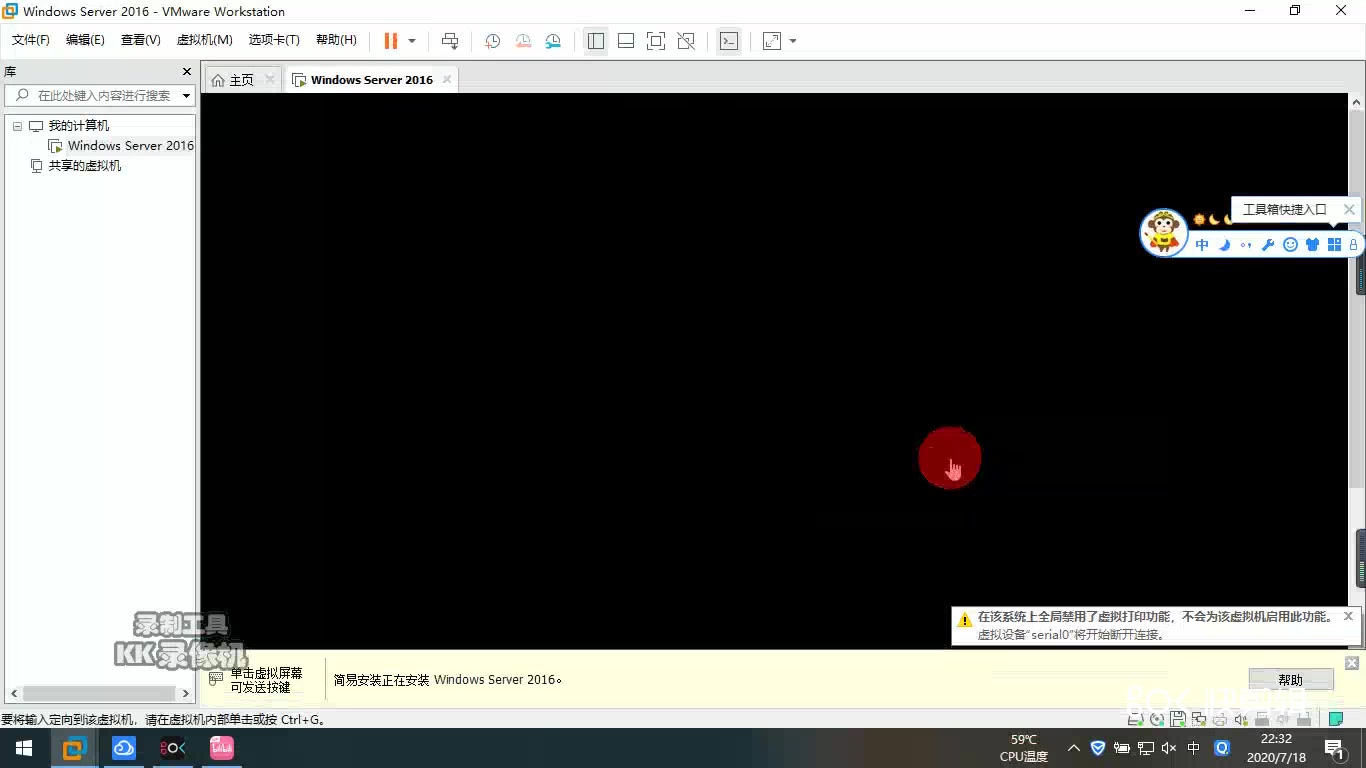Viewport: 1366px width, 768px height.
Task: Click the full screen mode icon
Action: 656,41
